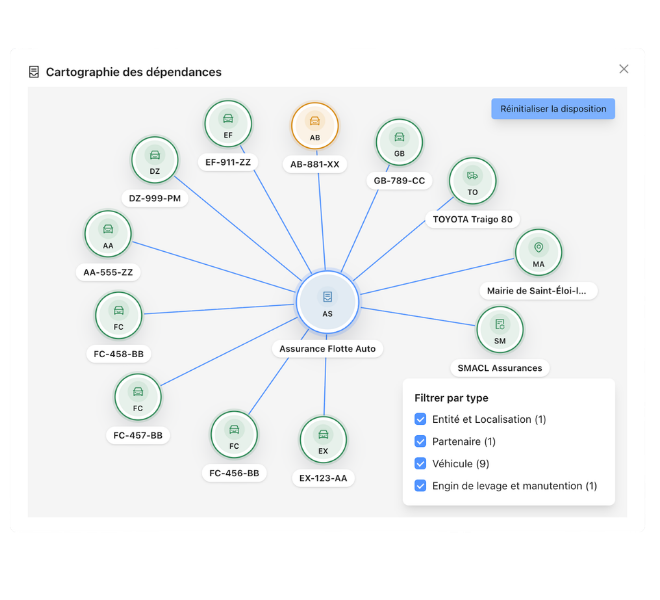Click the GB vehicle node circle
660x600 pixels.
click(399, 143)
